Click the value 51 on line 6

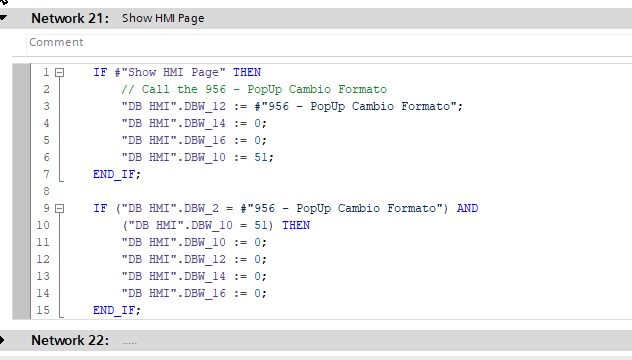pyautogui.click(x=261, y=157)
